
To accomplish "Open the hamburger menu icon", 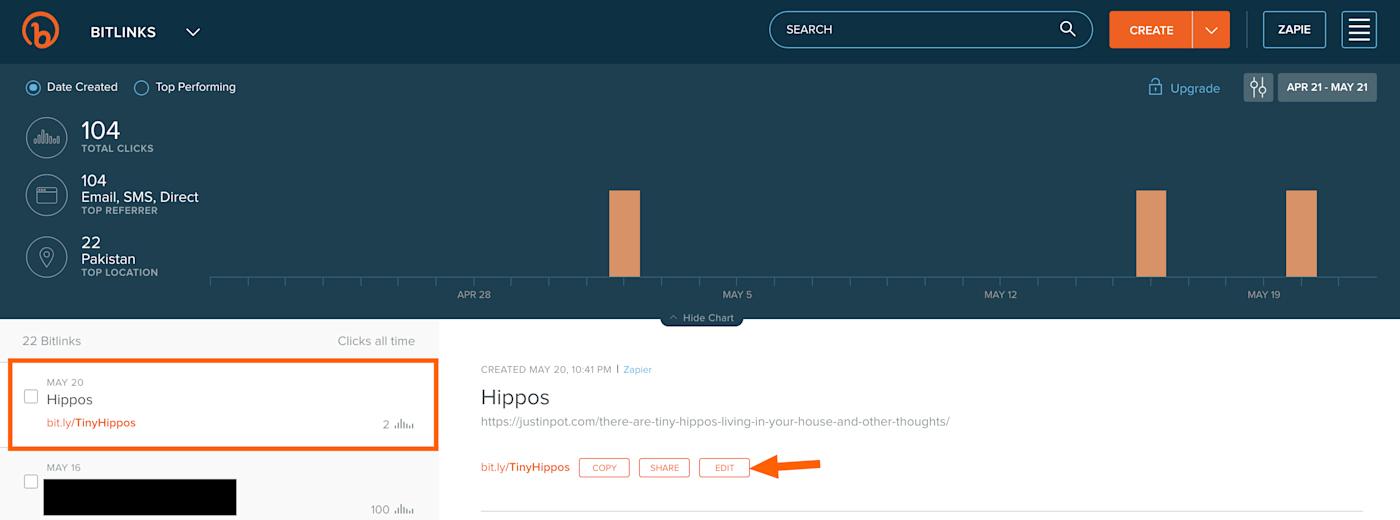I will click(x=1359, y=30).
